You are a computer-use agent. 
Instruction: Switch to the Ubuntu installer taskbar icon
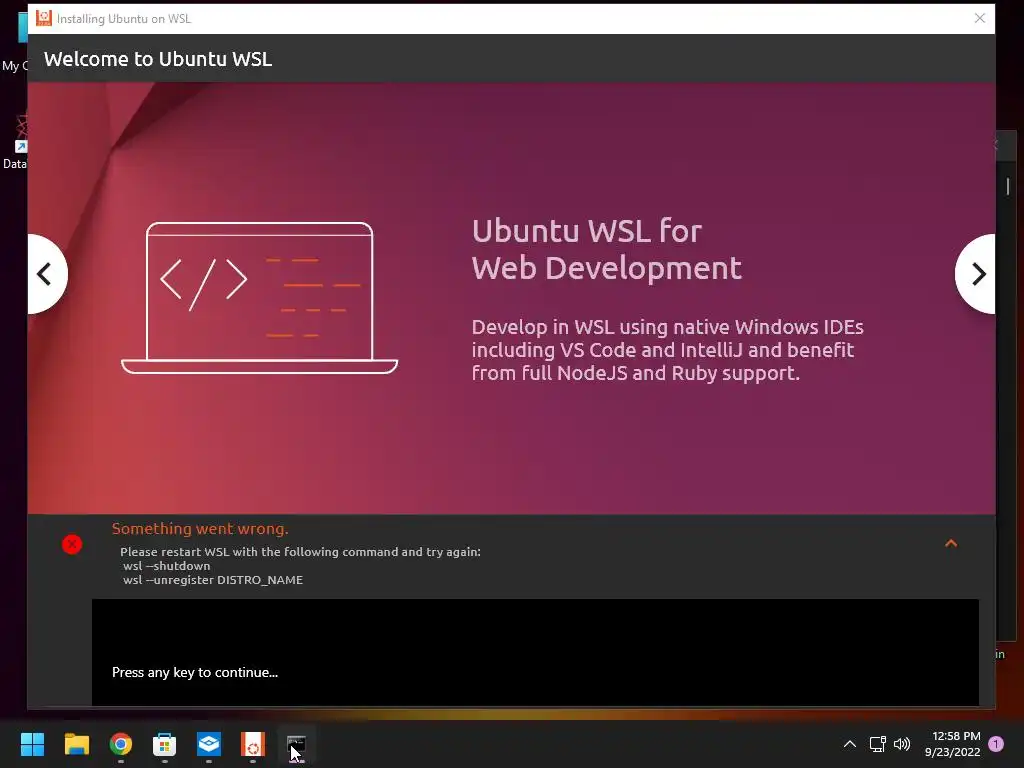253,744
